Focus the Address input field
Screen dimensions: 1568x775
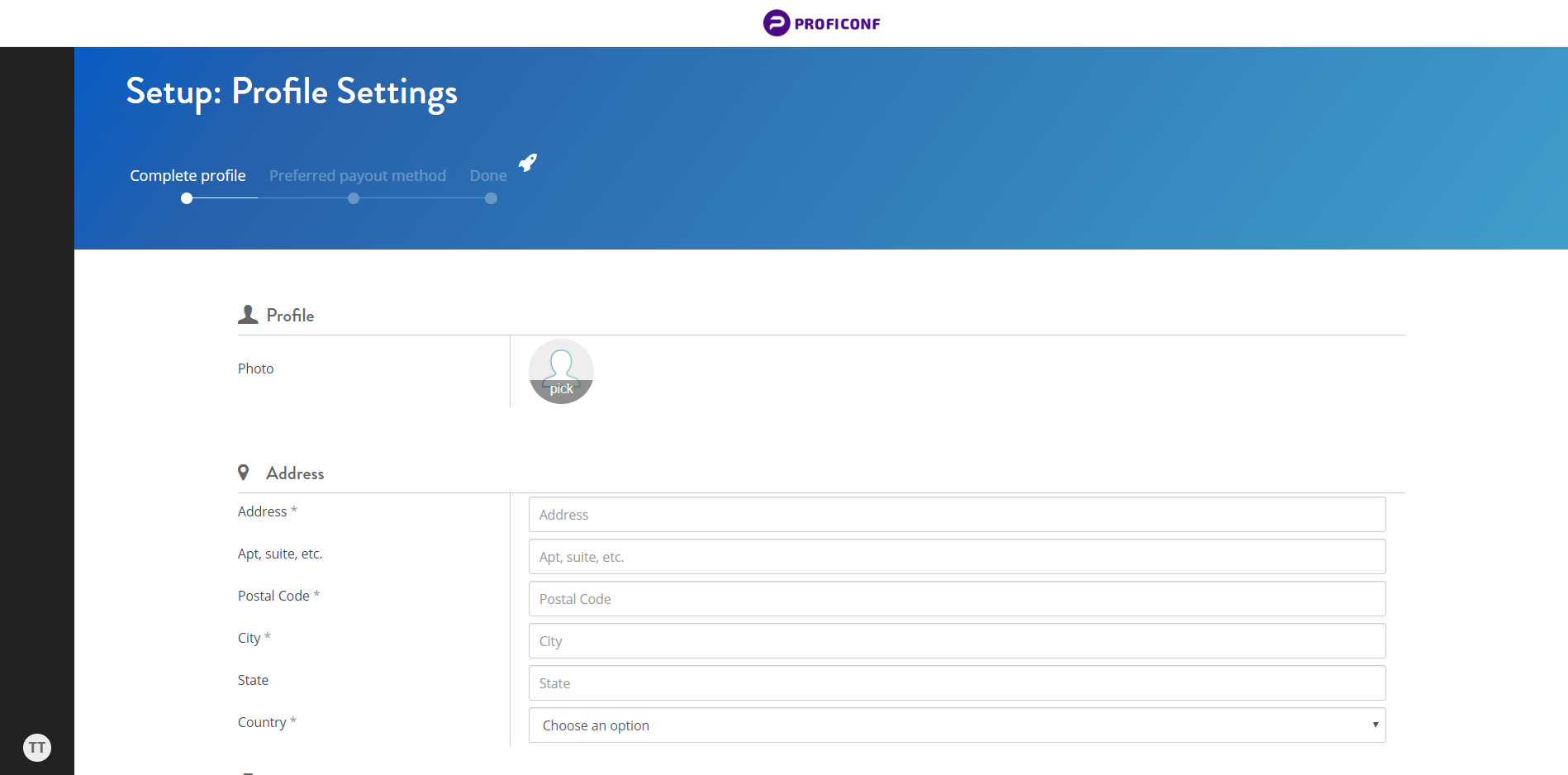coord(957,515)
